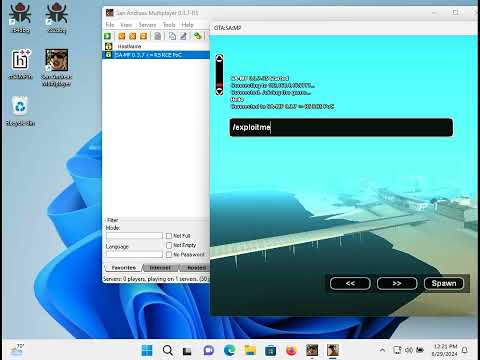Click the red chat scrollbar thumb
Viewport: 480px width, 360px height.
[x=219, y=85]
